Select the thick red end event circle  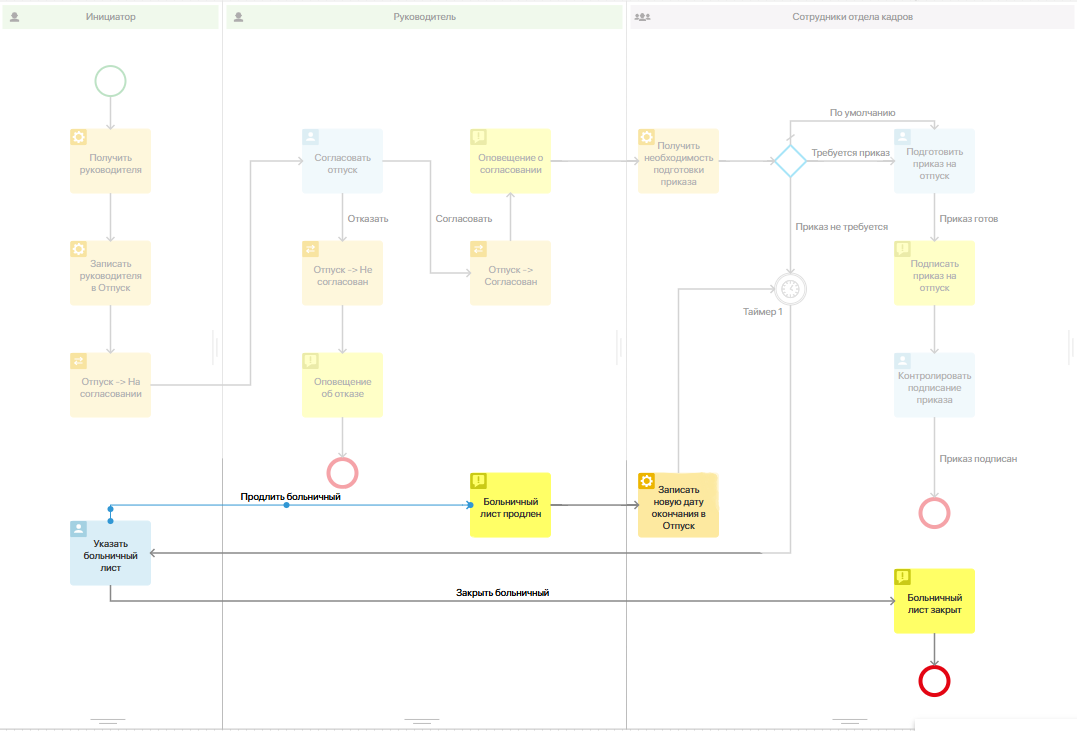tap(934, 681)
